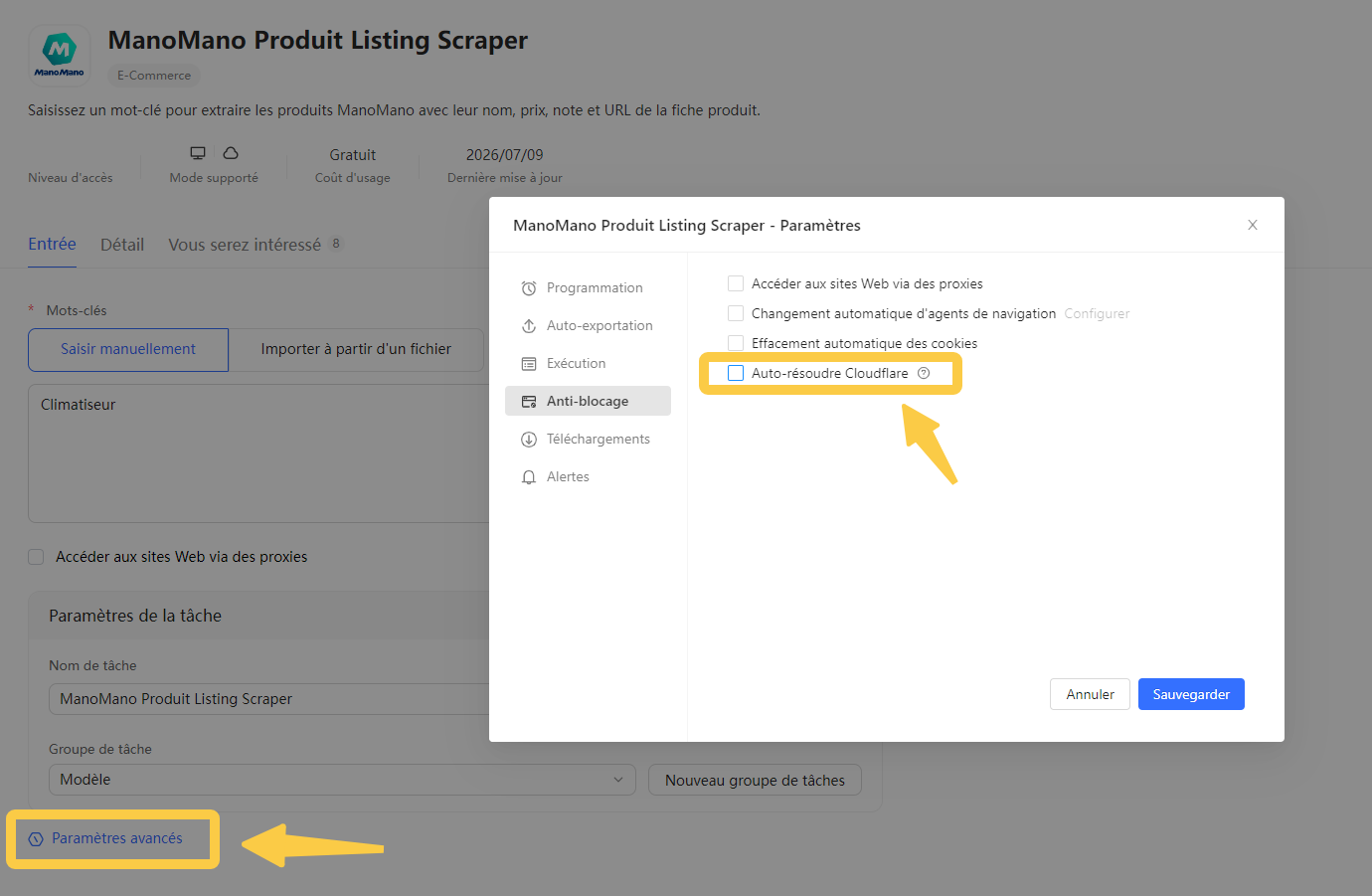Switch to the Entrée tab
This screenshot has height=896, width=1372.
tap(52, 244)
